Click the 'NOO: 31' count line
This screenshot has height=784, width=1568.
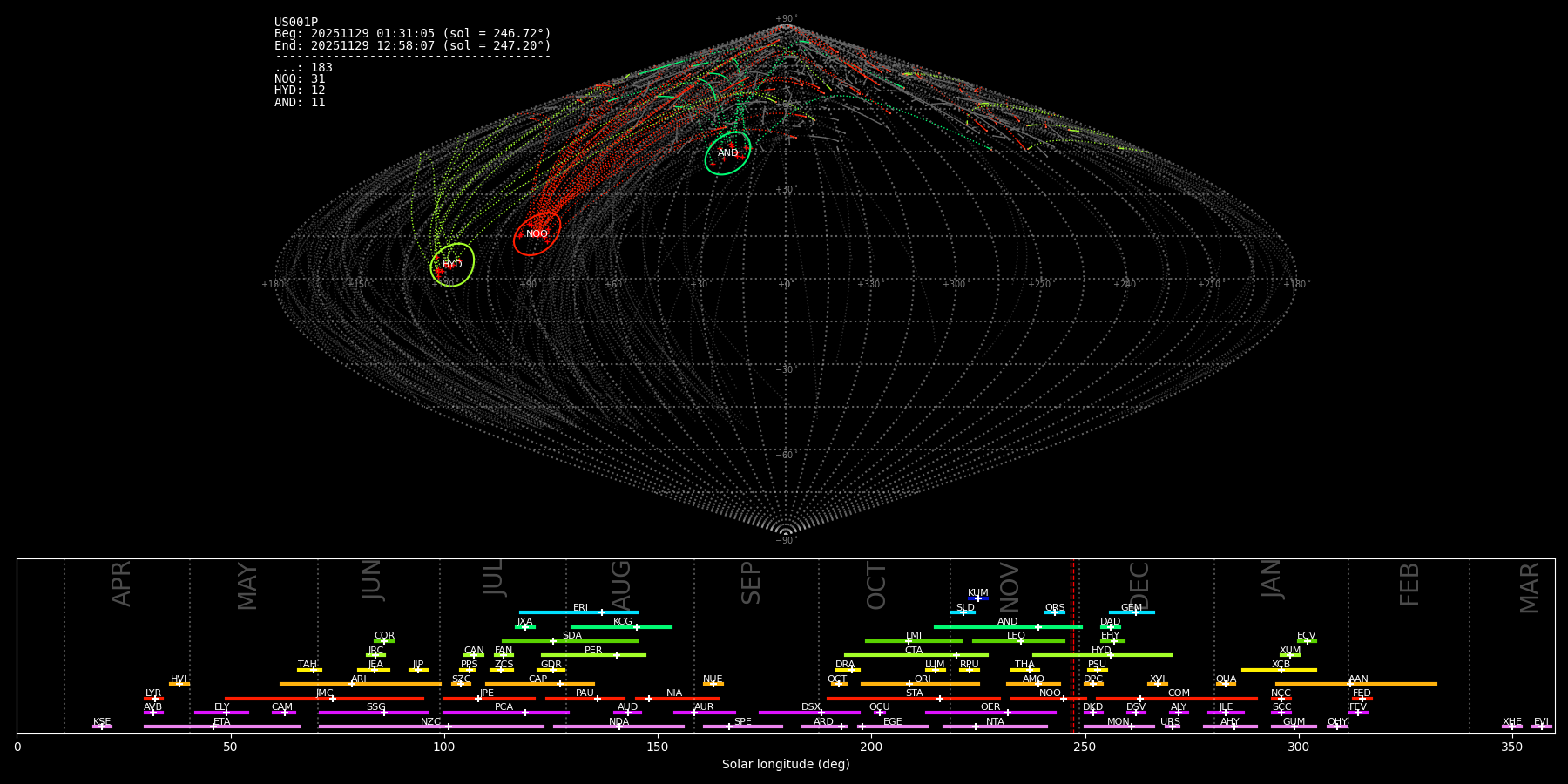[300, 79]
